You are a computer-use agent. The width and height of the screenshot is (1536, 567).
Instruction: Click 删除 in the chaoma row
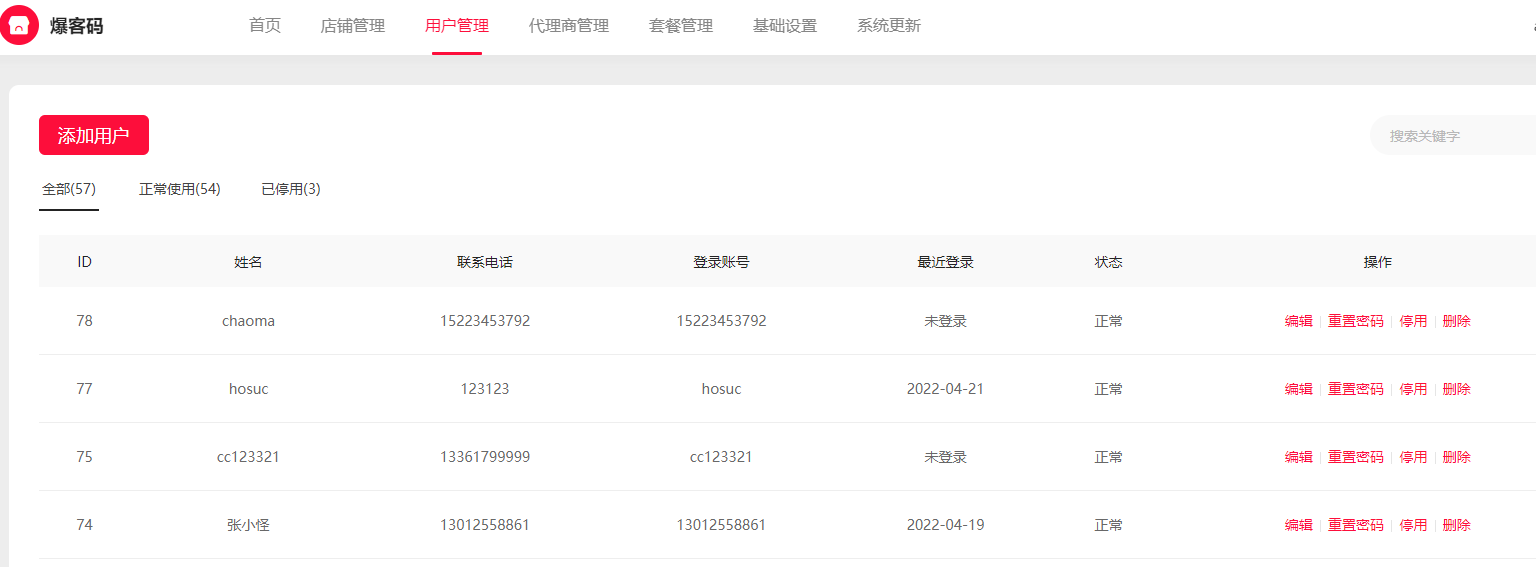[1456, 321]
